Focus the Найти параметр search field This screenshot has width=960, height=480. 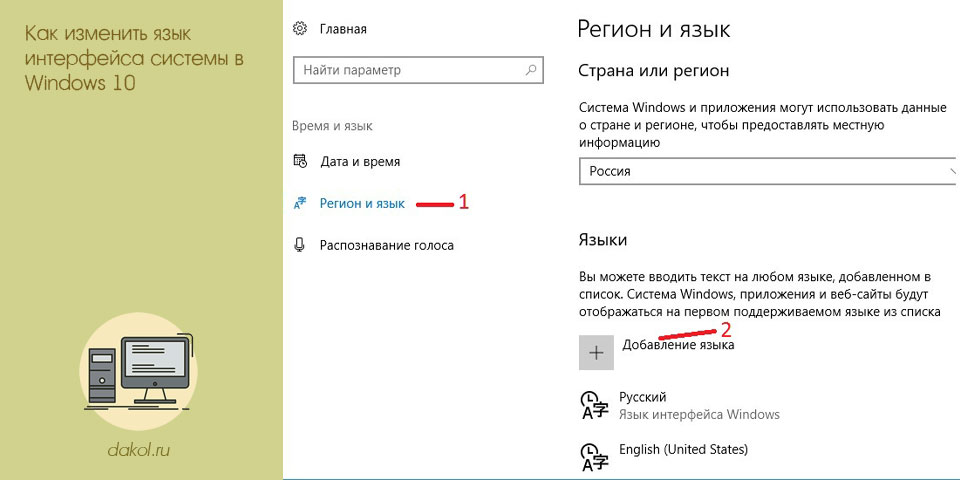point(418,70)
